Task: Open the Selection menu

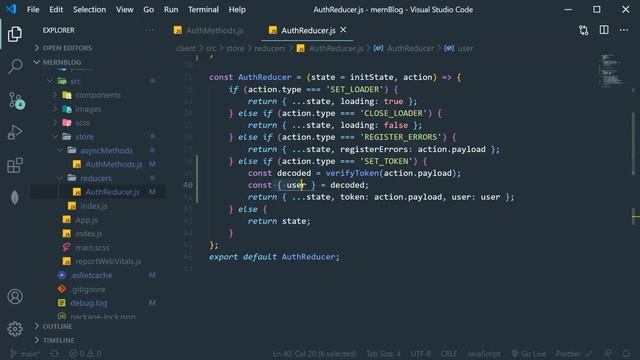Action: (89, 9)
